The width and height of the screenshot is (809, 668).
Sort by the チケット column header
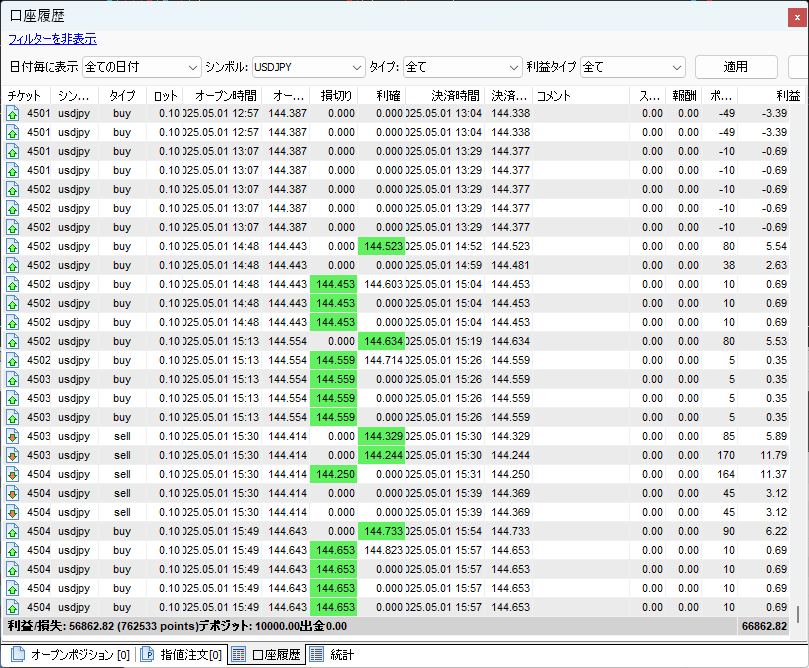point(26,95)
